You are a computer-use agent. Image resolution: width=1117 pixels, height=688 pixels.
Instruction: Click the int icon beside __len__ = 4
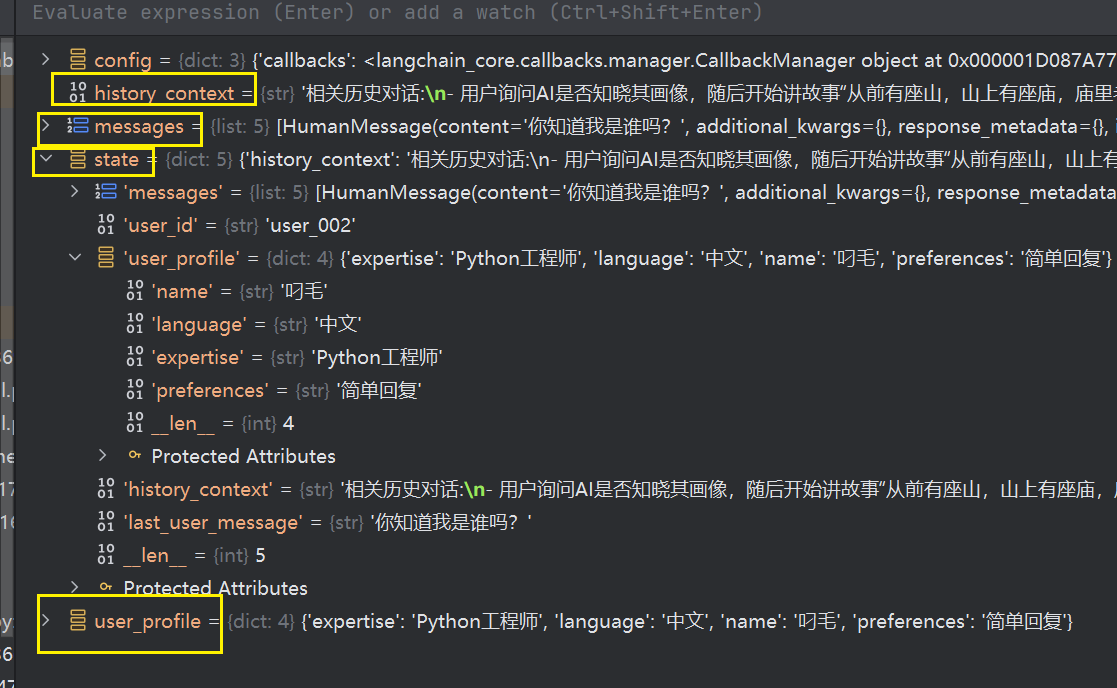coord(135,423)
